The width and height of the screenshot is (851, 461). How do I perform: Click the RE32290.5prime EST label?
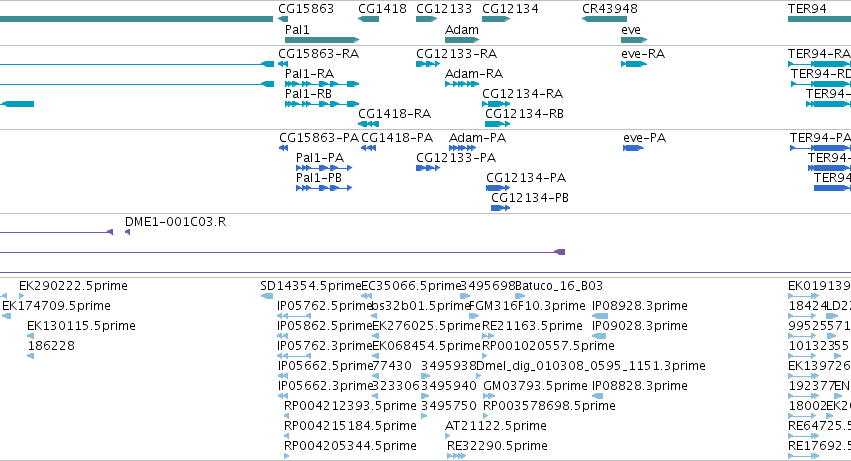pyautogui.click(x=497, y=446)
